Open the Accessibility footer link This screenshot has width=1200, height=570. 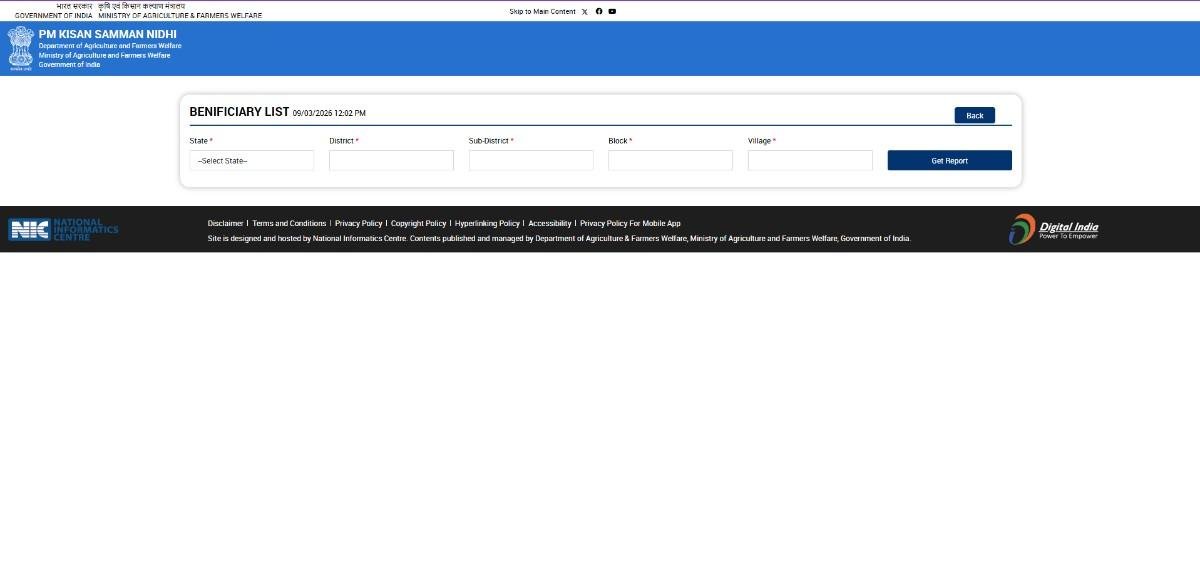click(x=550, y=223)
